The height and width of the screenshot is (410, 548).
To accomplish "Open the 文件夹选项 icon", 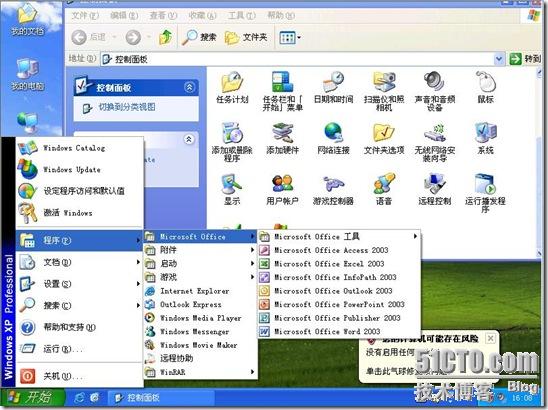I will 384,138.
